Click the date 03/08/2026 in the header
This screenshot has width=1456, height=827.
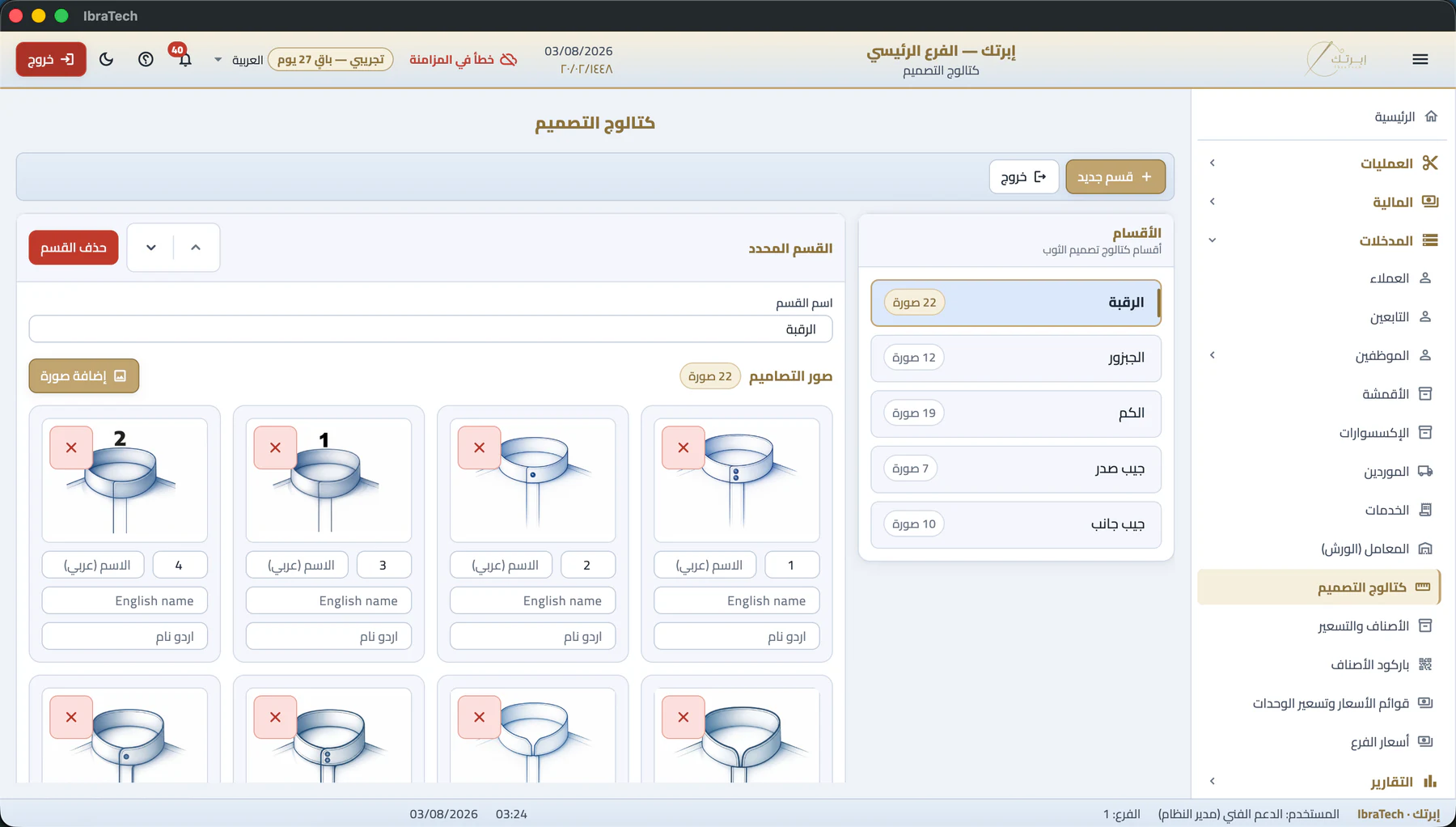point(578,51)
